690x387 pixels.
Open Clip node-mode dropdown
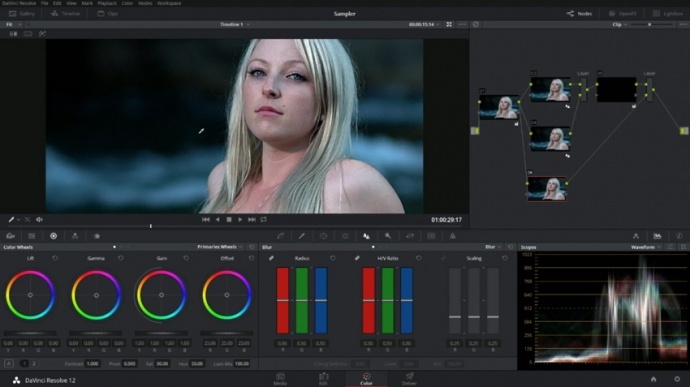click(620, 24)
